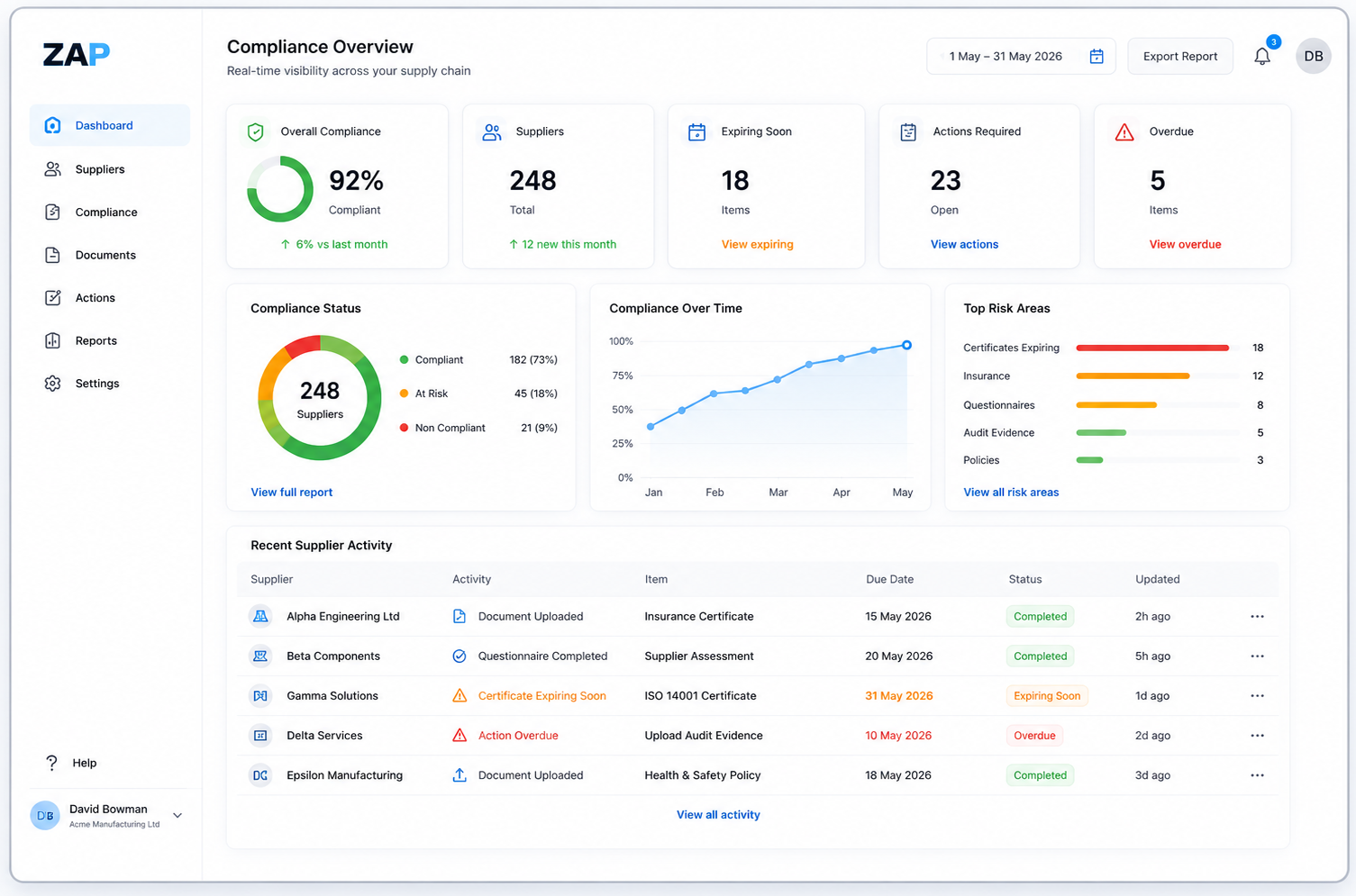Click the Reports chart icon in sidebar
1356x896 pixels.
click(52, 340)
